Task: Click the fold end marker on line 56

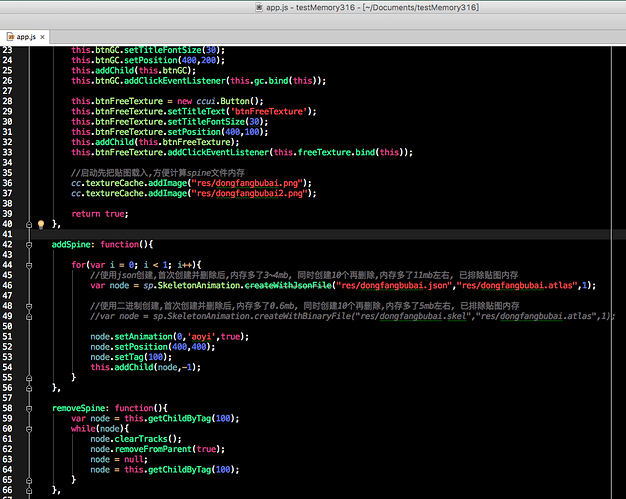Action: click(x=29, y=388)
